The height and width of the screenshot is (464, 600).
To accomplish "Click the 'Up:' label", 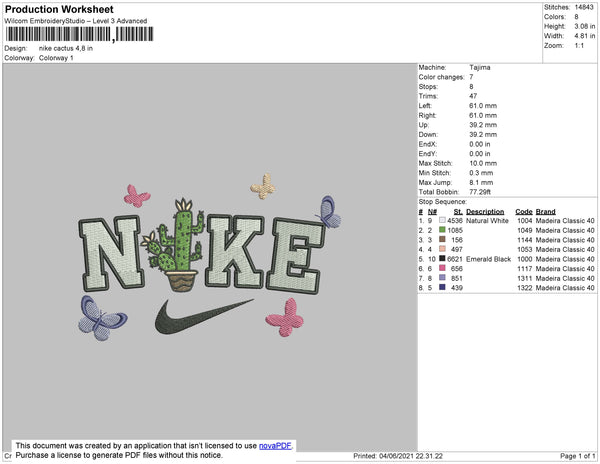I will coord(423,125).
